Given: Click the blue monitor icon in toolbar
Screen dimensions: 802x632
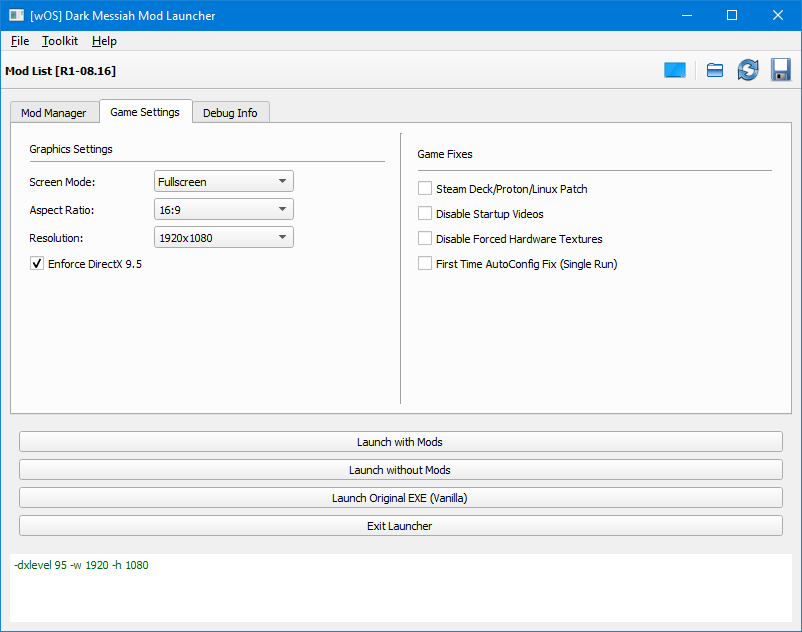Looking at the screenshot, I should tap(675, 70).
